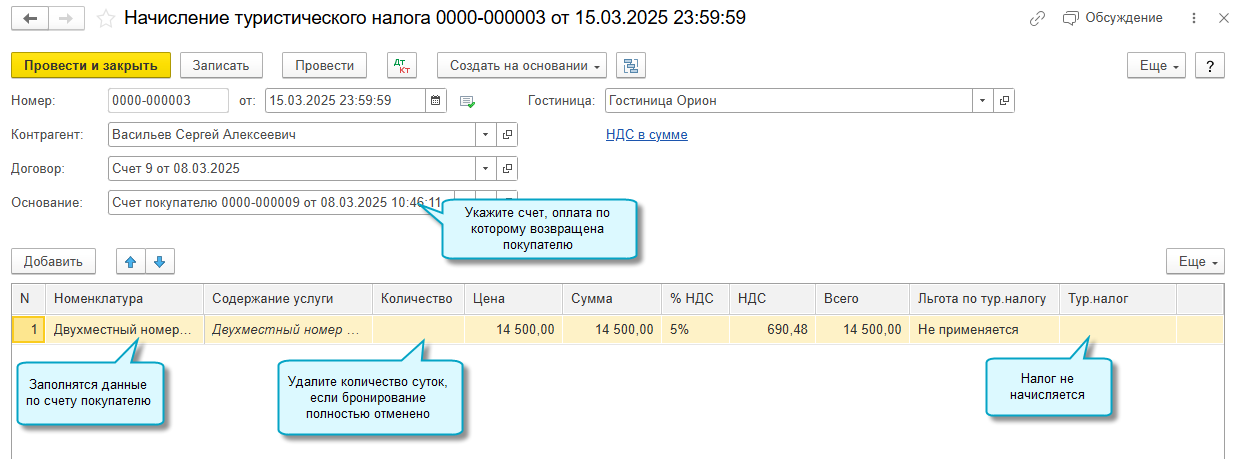Open calendar picker for document date
The width and height of the screenshot is (1240, 459).
point(436,100)
